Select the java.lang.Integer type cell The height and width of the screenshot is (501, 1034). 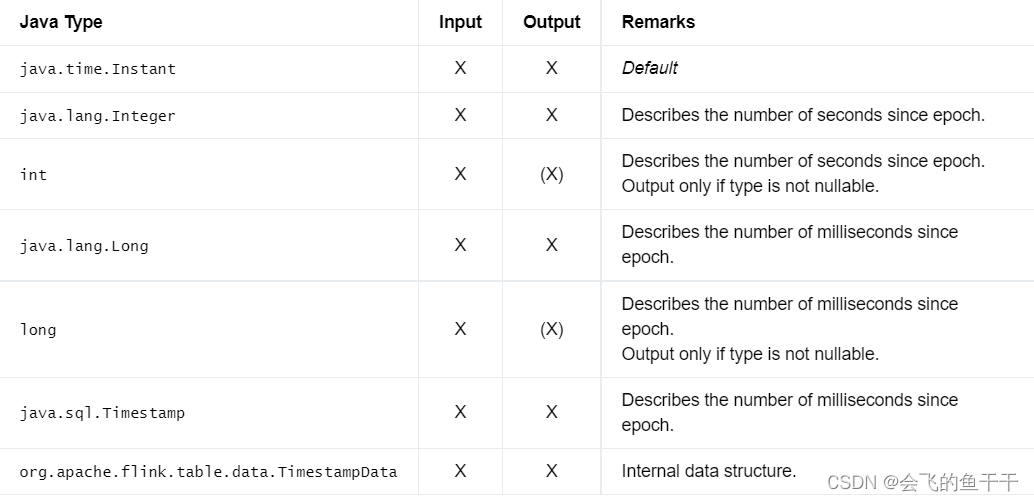click(x=98, y=116)
